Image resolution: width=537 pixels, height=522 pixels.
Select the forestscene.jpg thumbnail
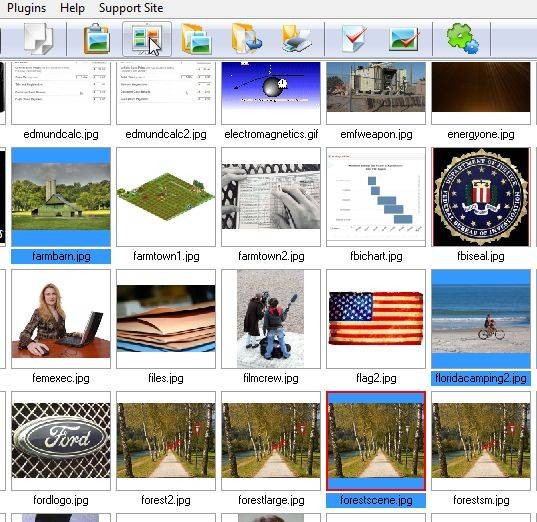tap(376, 441)
